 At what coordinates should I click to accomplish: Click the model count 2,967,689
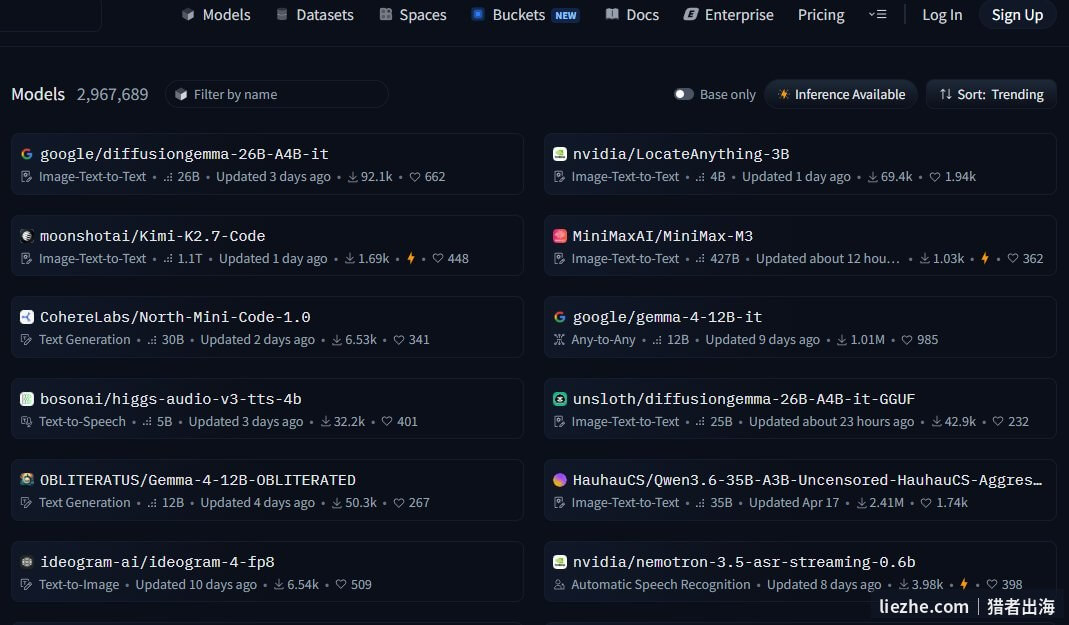click(x=112, y=94)
